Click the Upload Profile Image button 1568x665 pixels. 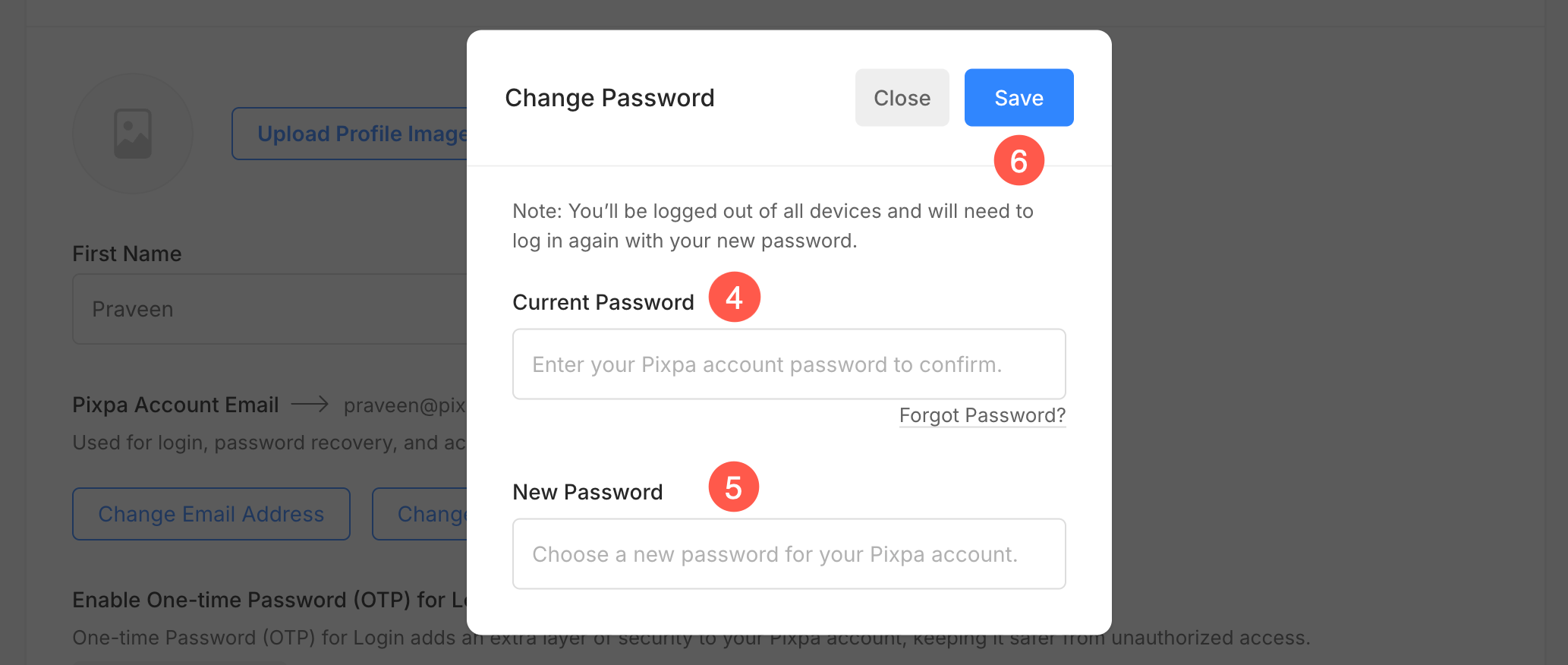(351, 134)
